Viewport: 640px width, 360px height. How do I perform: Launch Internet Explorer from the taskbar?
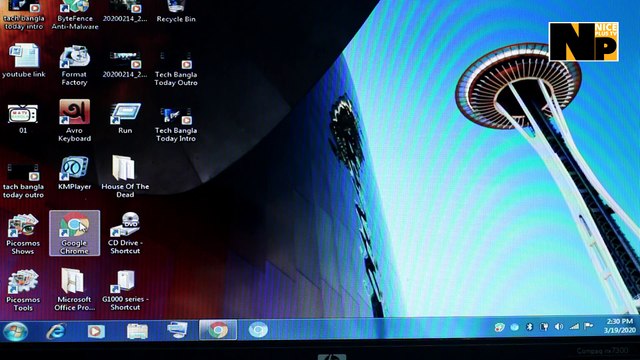(56, 331)
